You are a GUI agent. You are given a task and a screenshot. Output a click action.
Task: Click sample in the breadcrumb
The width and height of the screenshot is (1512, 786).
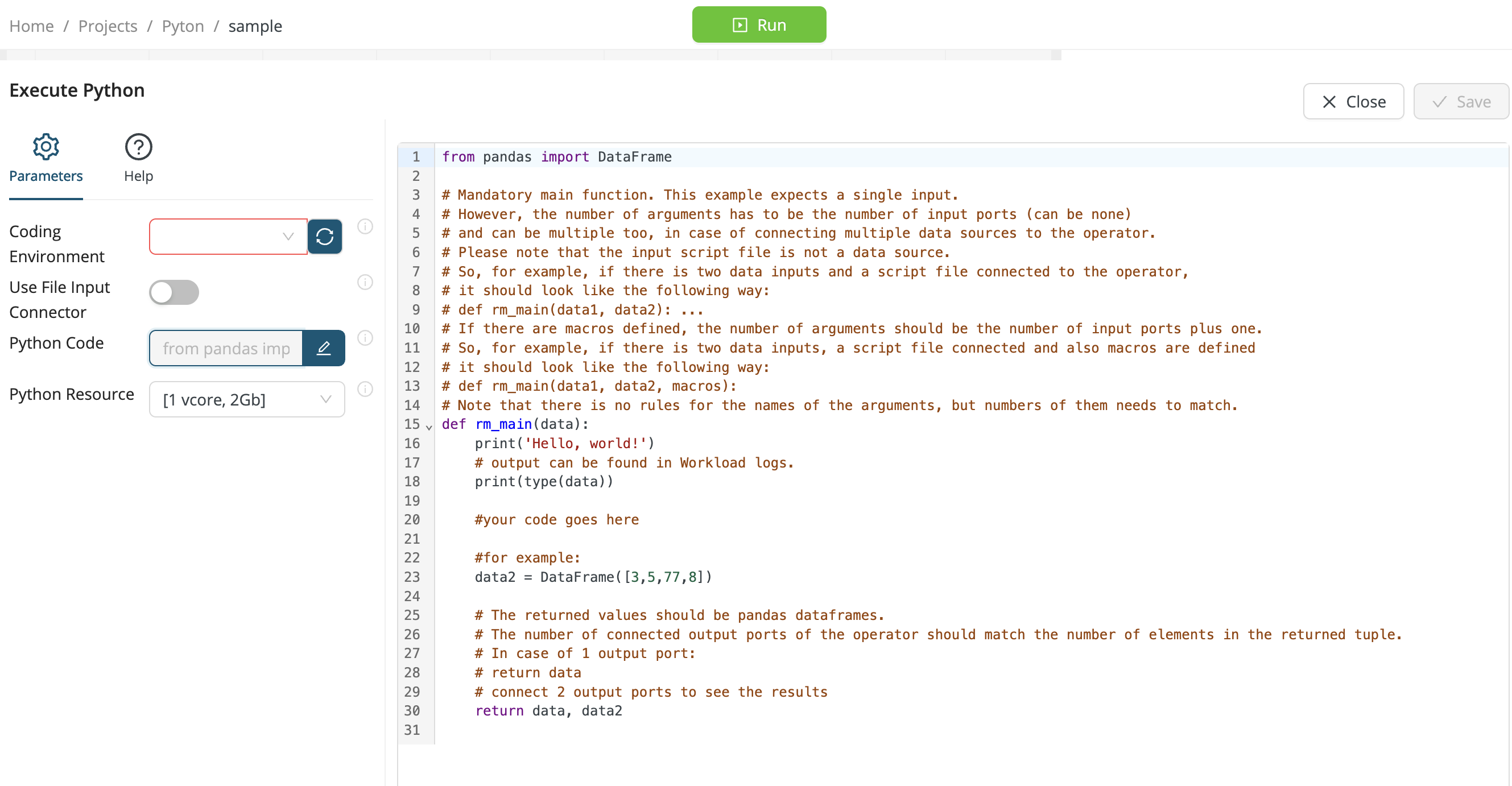[255, 26]
